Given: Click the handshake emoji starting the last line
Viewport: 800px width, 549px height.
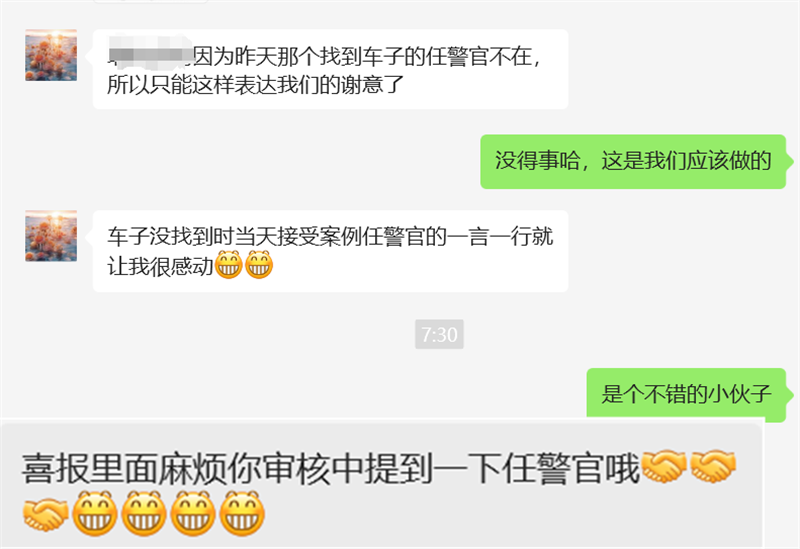Looking at the screenshot, I should (46, 514).
